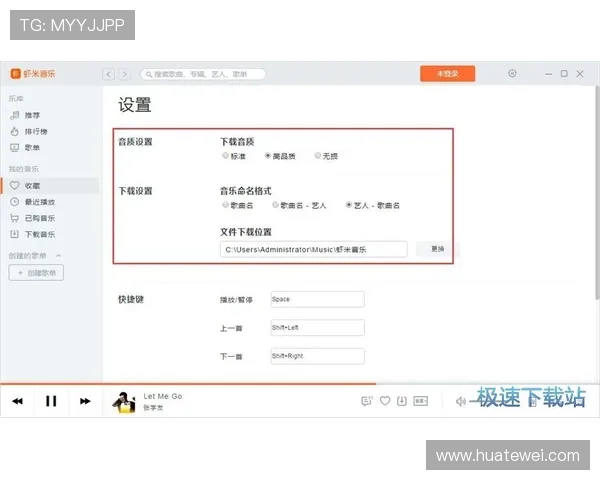Viewport: 600px width, 480px height.
Task: Click the cart icon beside 已购音乐
Action: 14,218
